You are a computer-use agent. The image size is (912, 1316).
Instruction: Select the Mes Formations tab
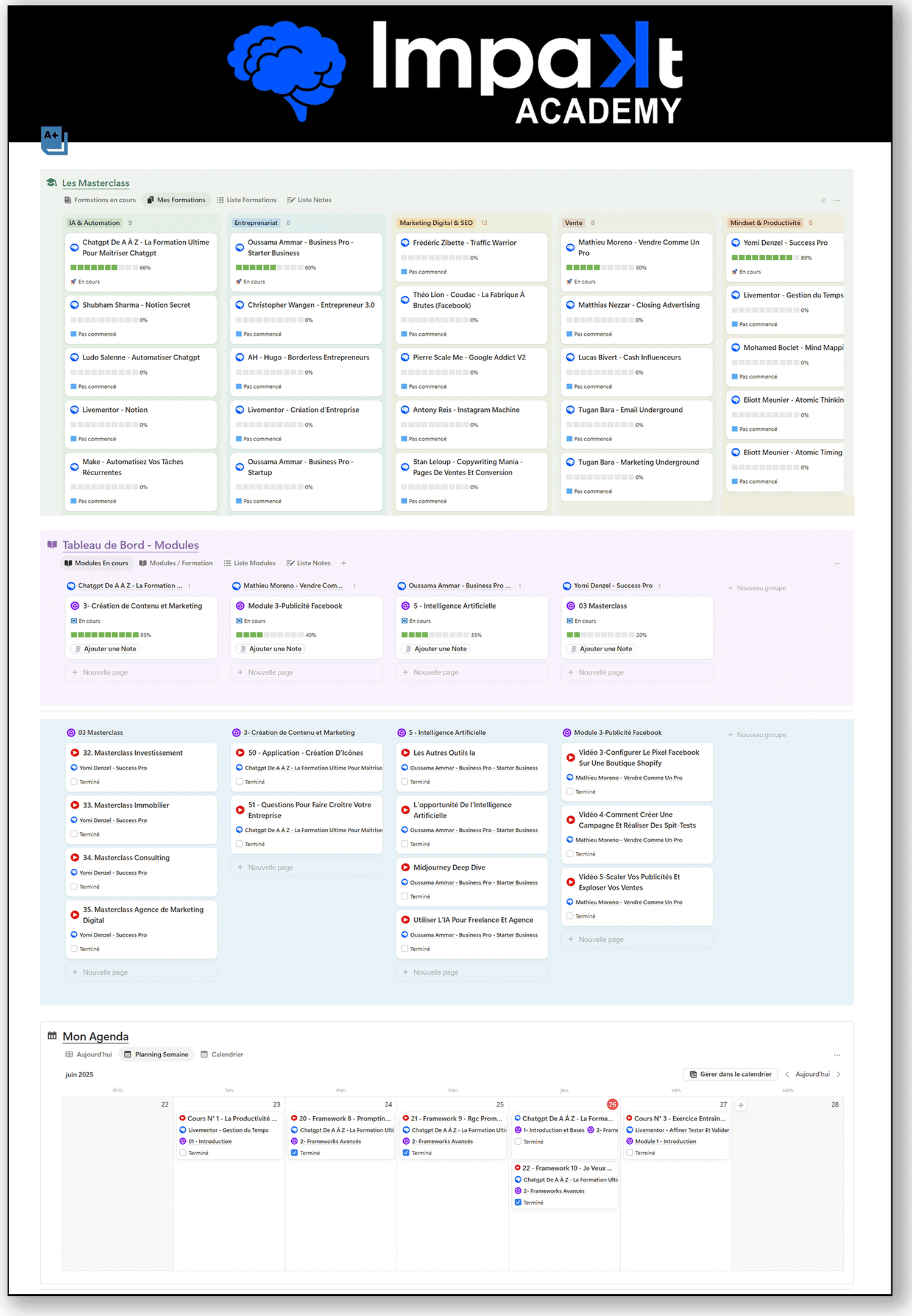tap(176, 200)
